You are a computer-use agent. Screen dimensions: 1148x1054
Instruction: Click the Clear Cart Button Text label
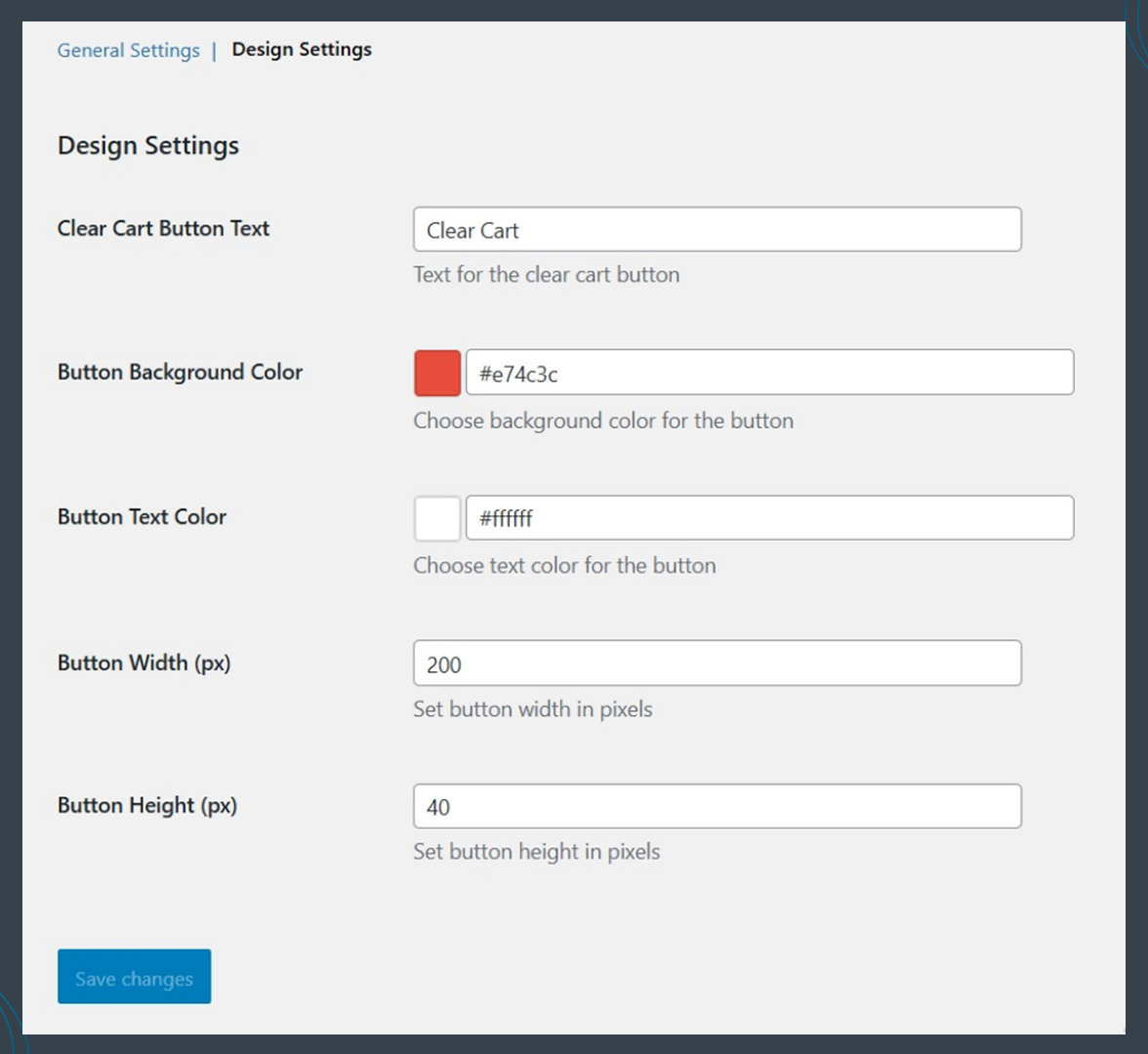pos(162,228)
